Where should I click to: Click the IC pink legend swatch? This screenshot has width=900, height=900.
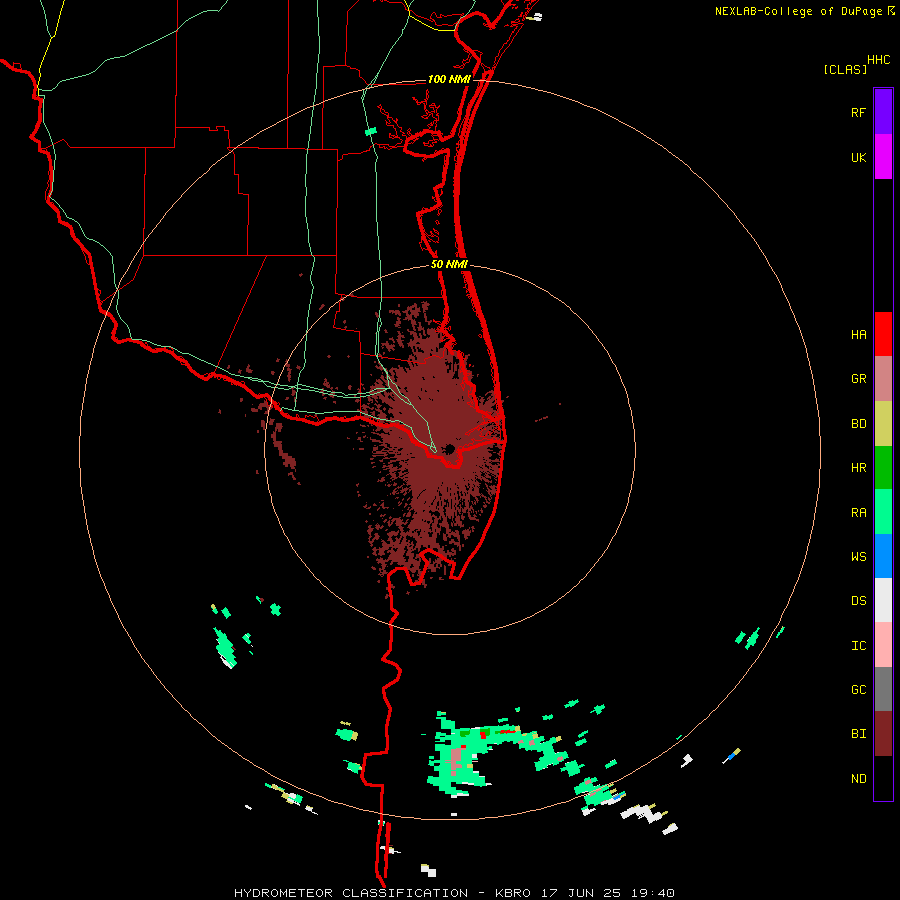(x=883, y=645)
